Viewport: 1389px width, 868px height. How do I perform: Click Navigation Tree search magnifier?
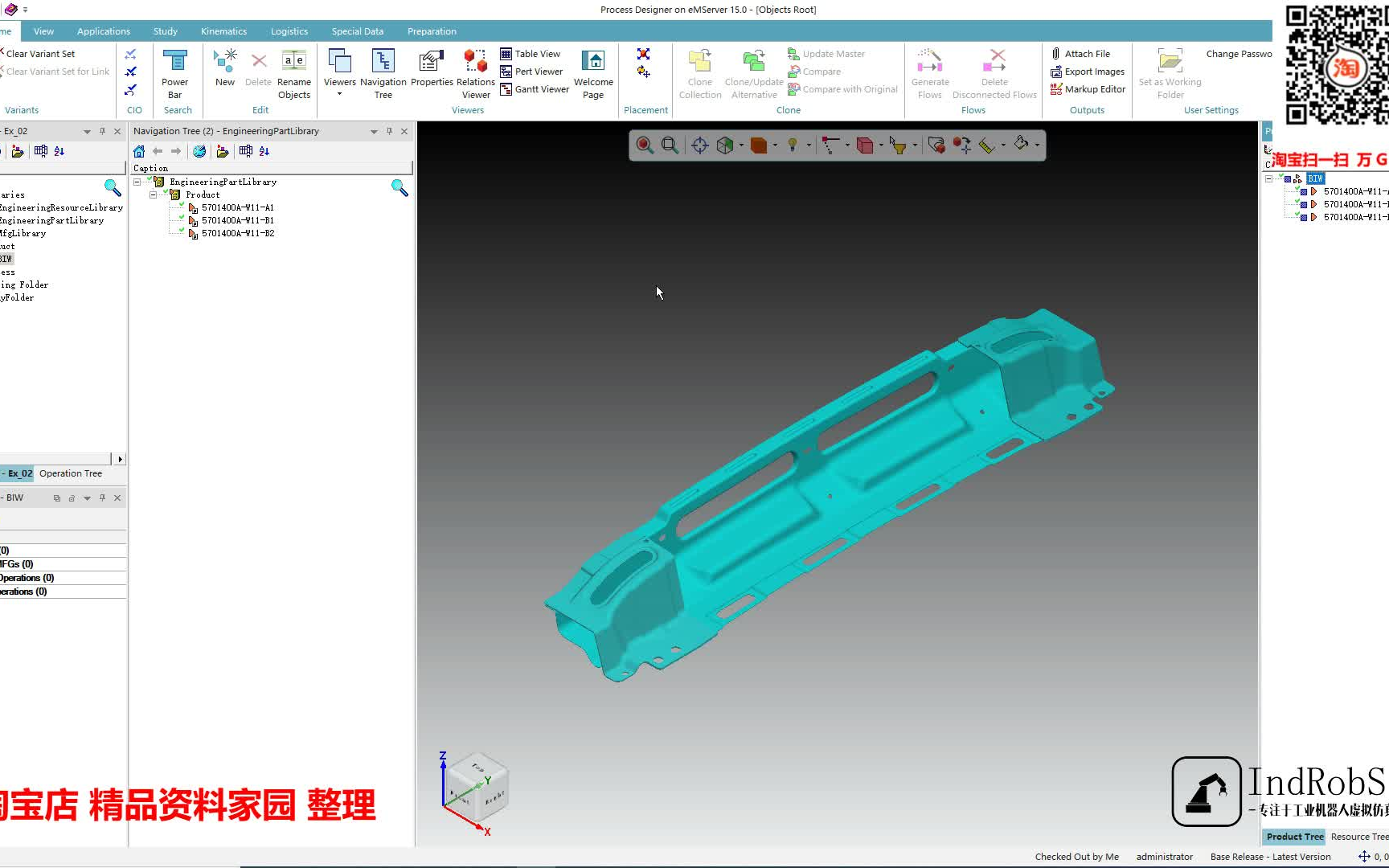(399, 188)
